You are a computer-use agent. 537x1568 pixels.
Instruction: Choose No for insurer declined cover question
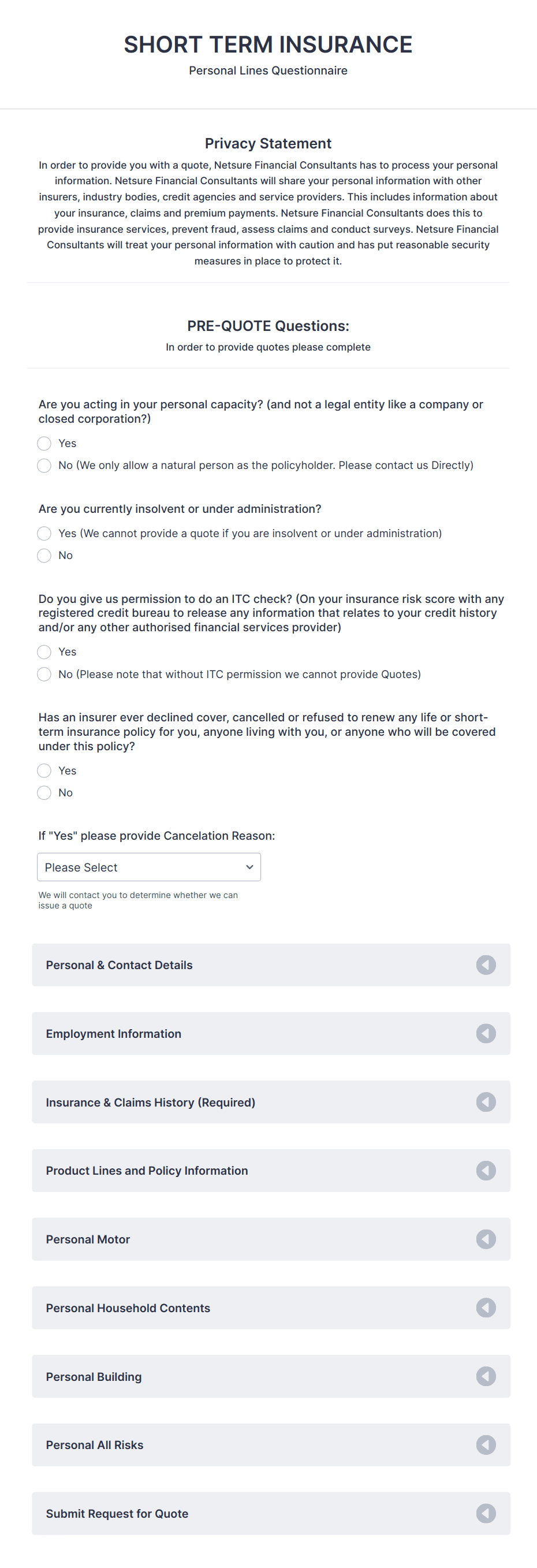(x=44, y=792)
